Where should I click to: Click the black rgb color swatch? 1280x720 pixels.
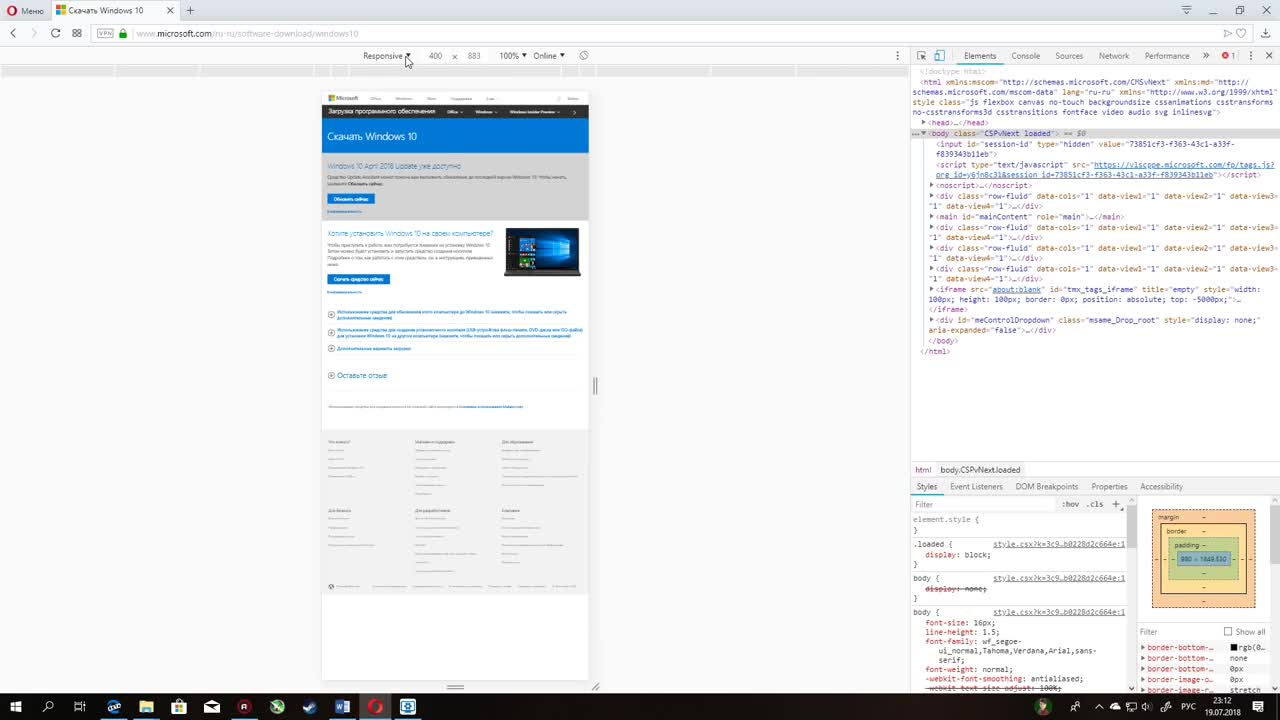(x=1234, y=647)
